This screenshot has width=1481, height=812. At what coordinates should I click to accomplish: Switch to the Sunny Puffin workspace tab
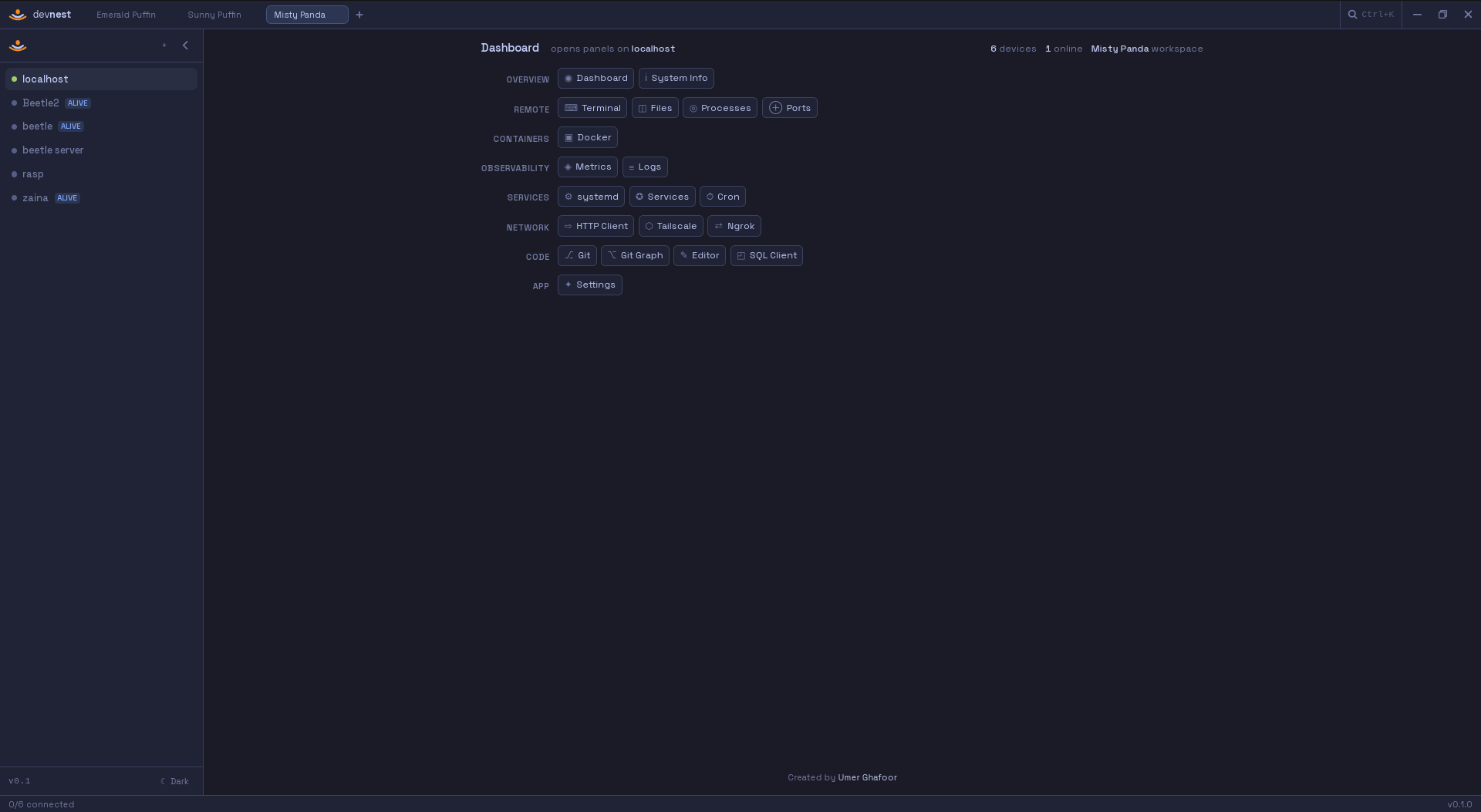pyautogui.click(x=214, y=15)
